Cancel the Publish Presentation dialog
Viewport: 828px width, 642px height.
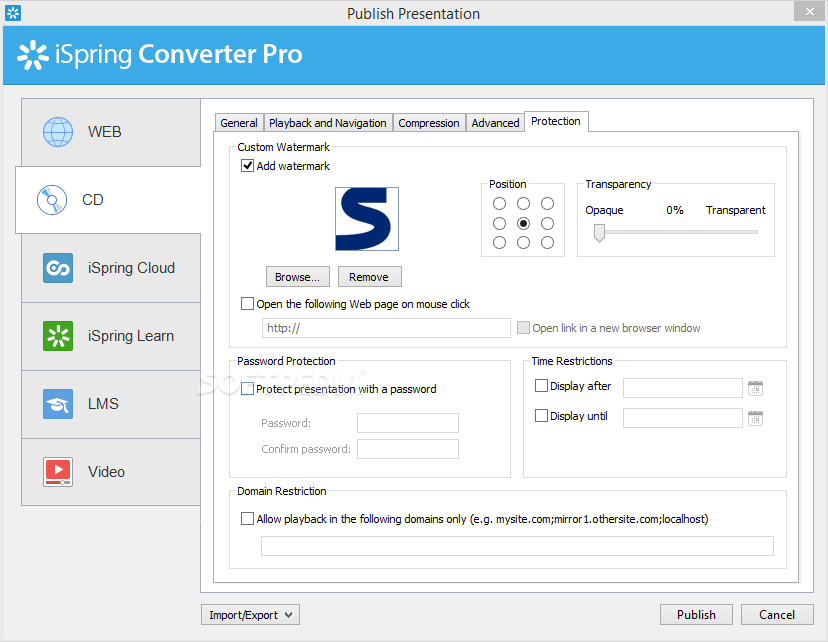click(x=777, y=615)
